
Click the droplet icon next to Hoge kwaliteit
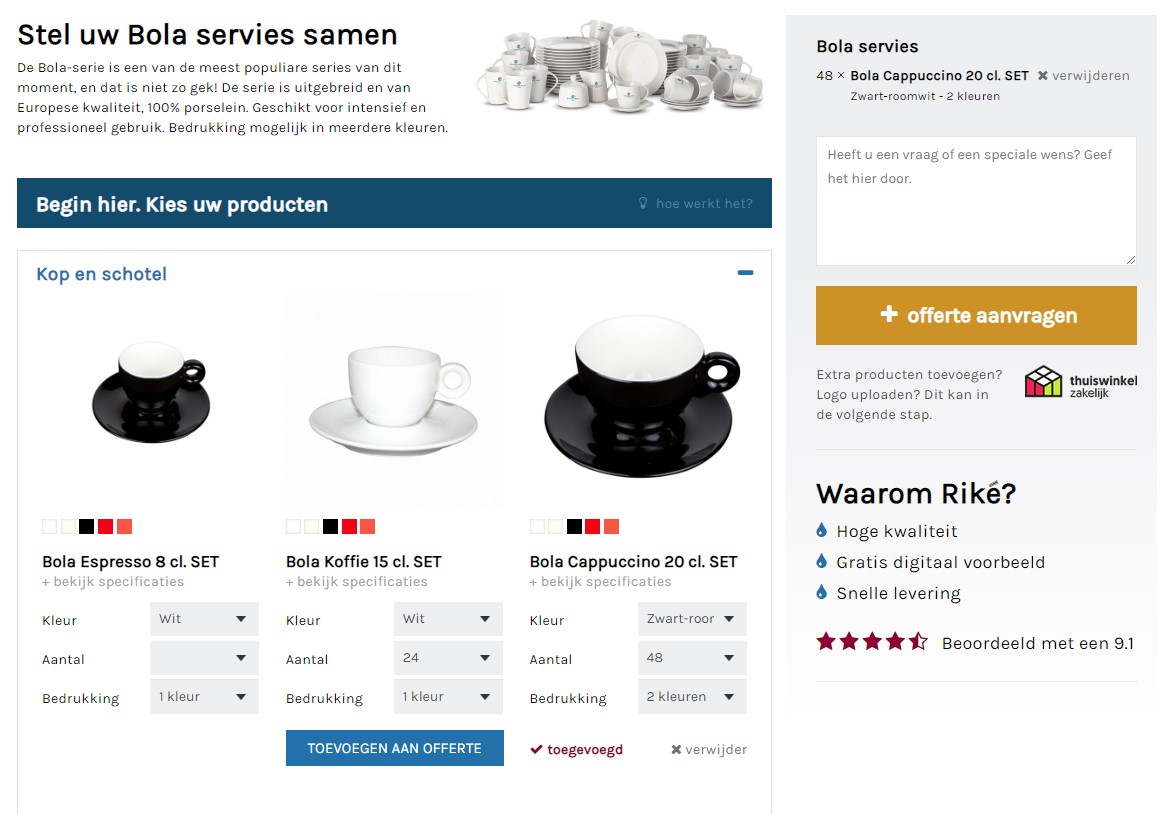point(822,530)
